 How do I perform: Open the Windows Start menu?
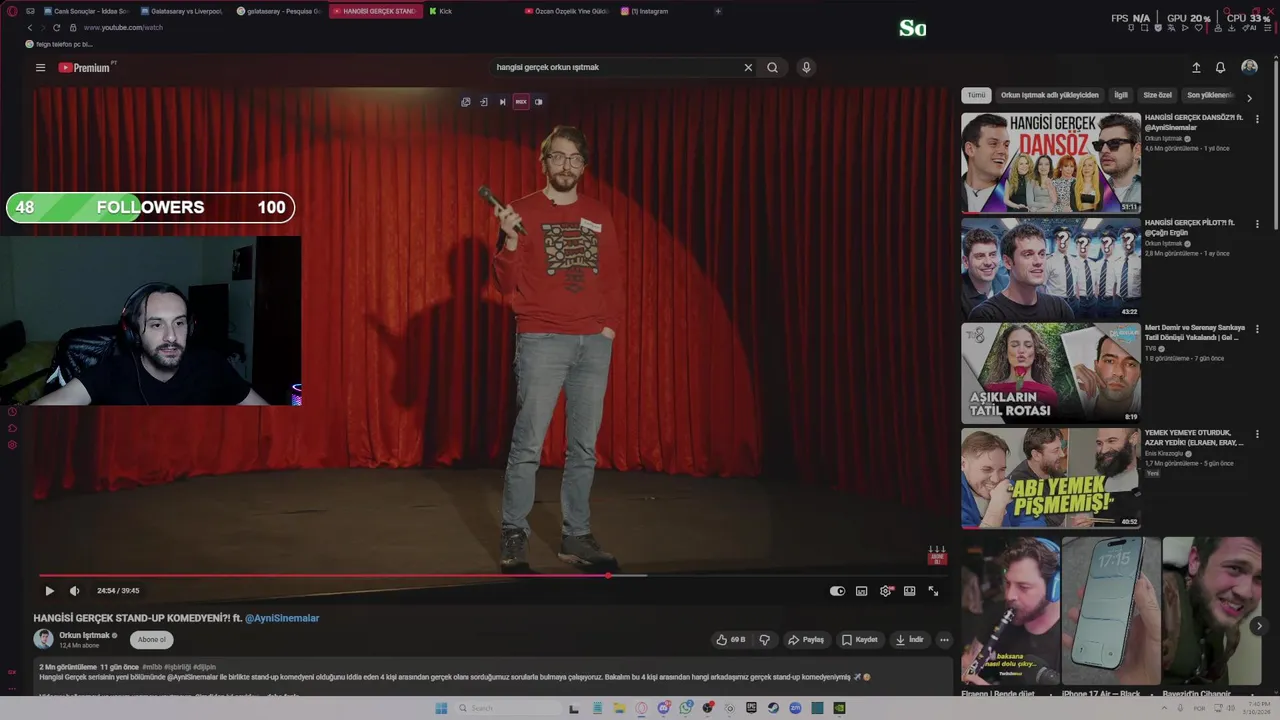(441, 708)
